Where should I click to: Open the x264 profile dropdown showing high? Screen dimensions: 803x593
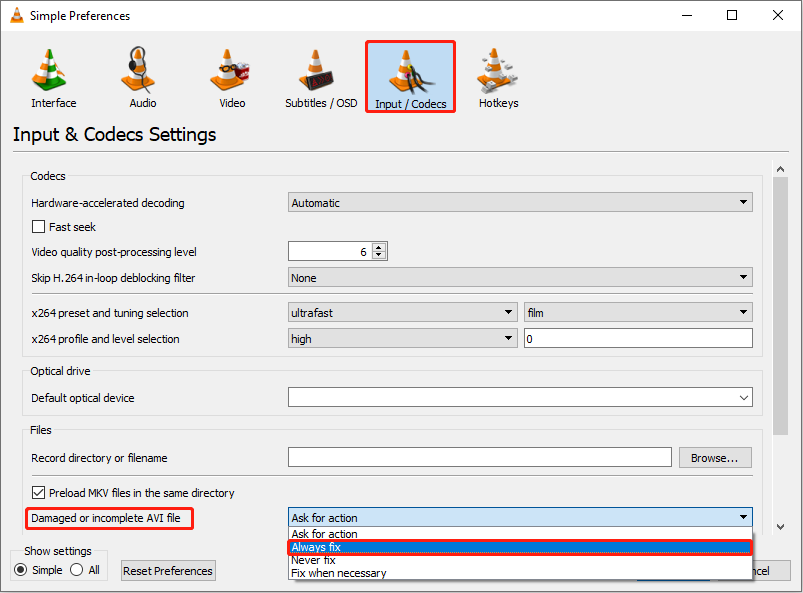403,338
